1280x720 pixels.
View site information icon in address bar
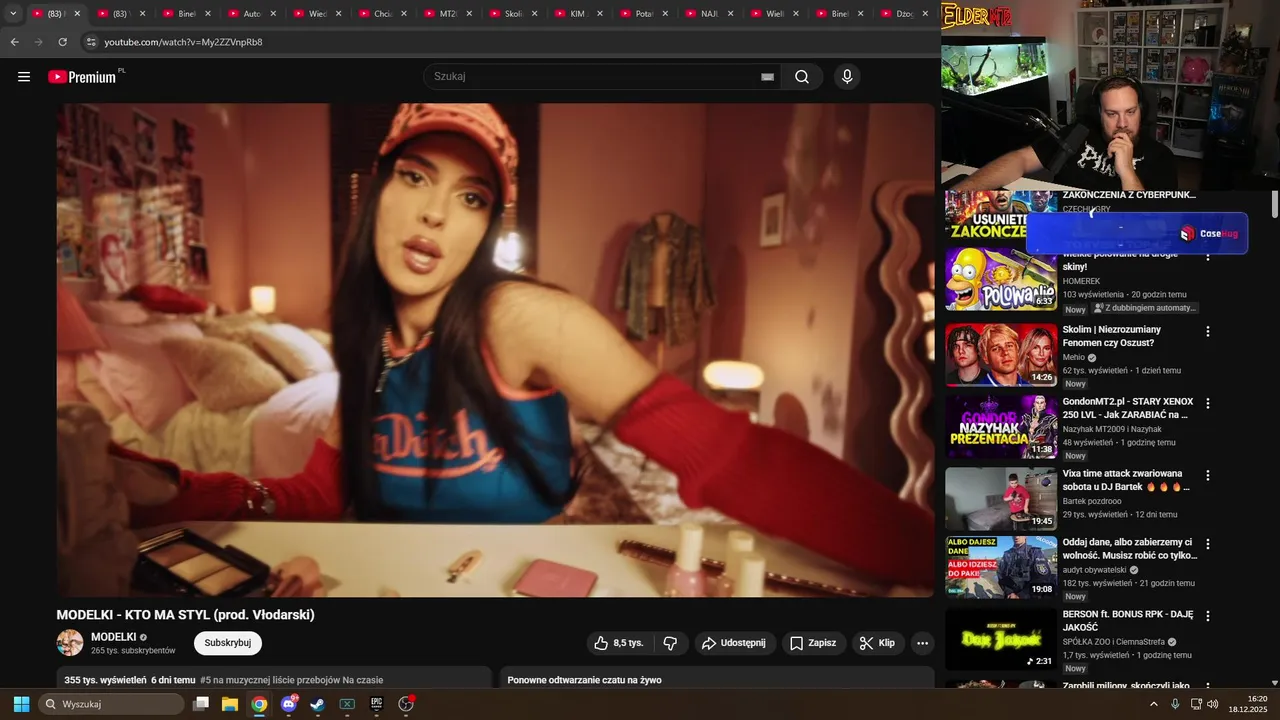click(91, 42)
